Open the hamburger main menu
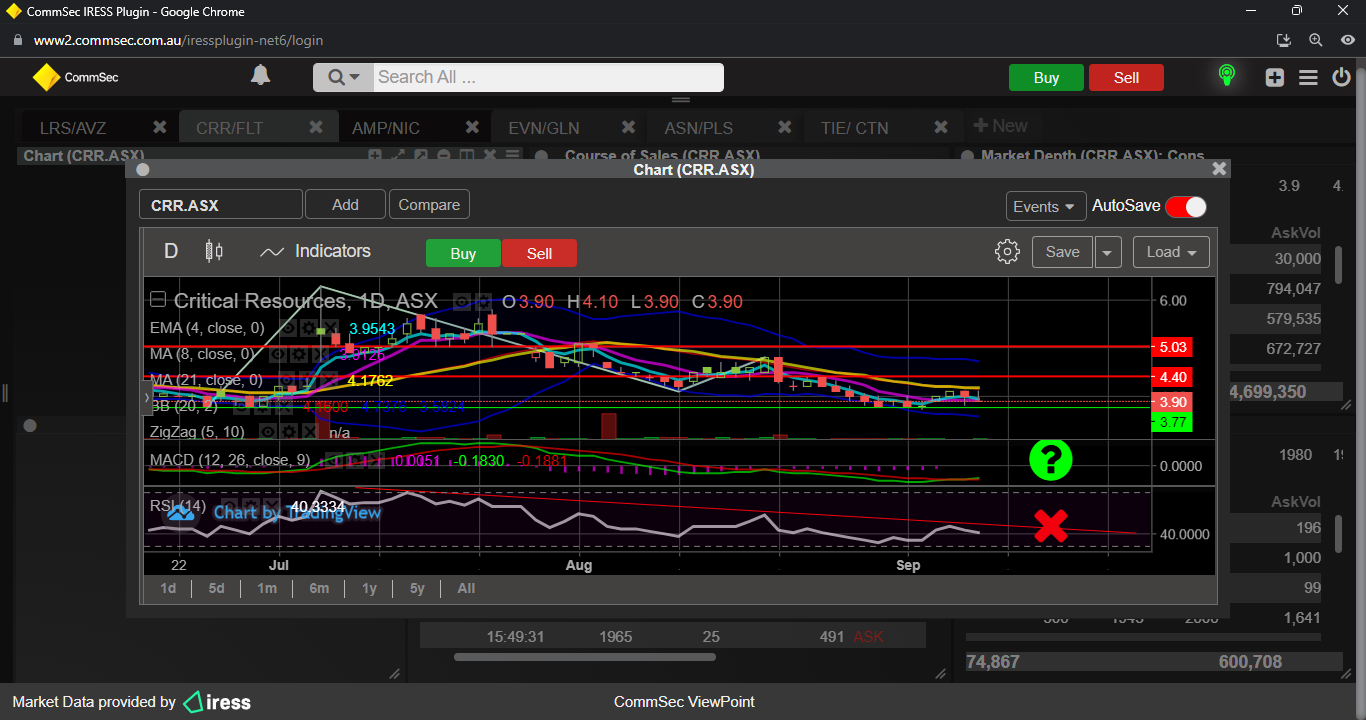This screenshot has width=1366, height=720. 1308,77
